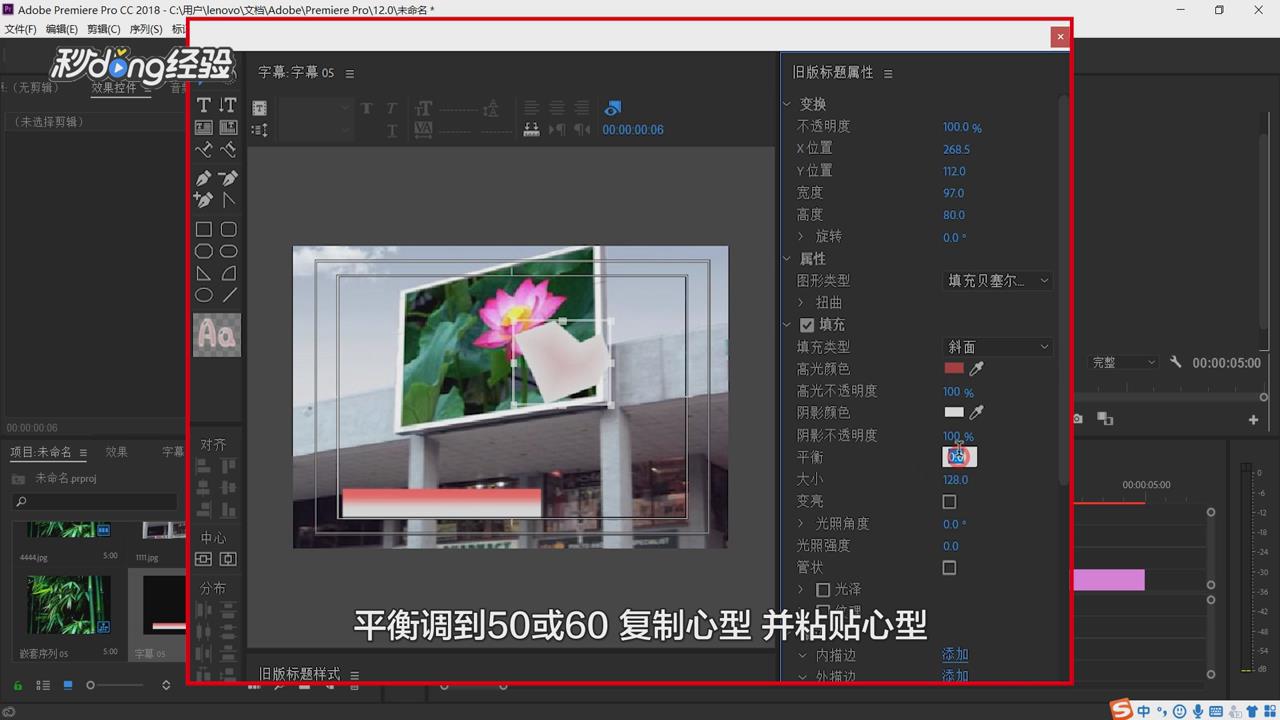Click 添加 link for 内描边
This screenshot has width=1280, height=720.
click(955, 655)
